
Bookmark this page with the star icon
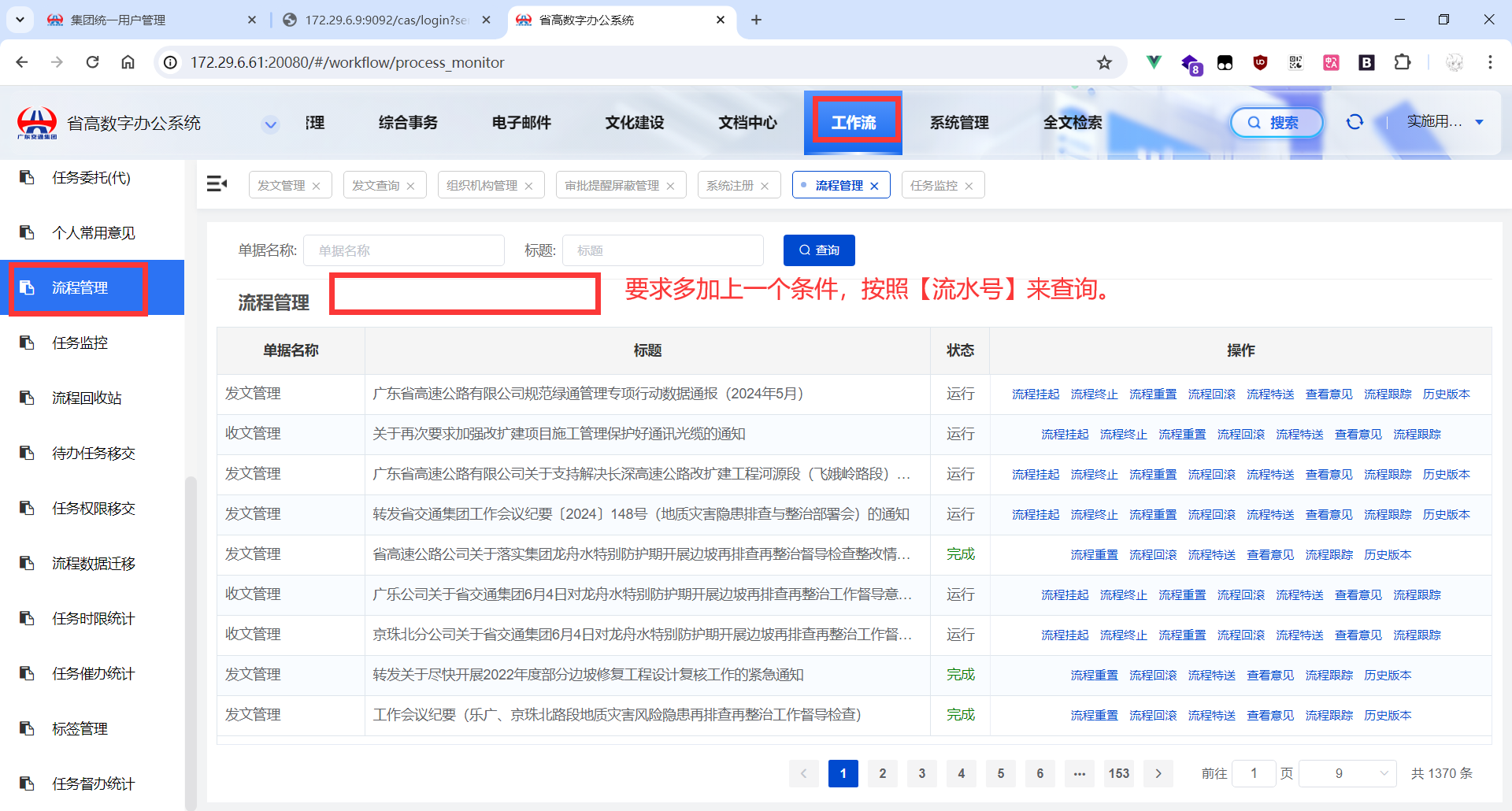(1104, 62)
